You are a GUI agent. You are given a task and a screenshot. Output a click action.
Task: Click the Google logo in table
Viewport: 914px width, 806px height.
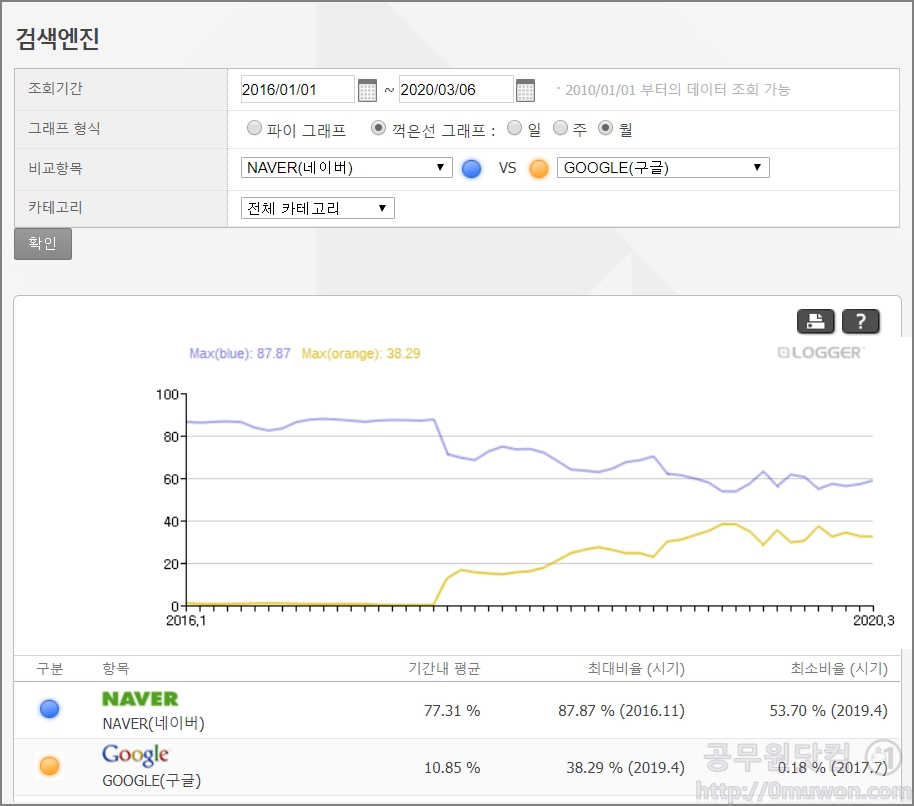(135, 755)
